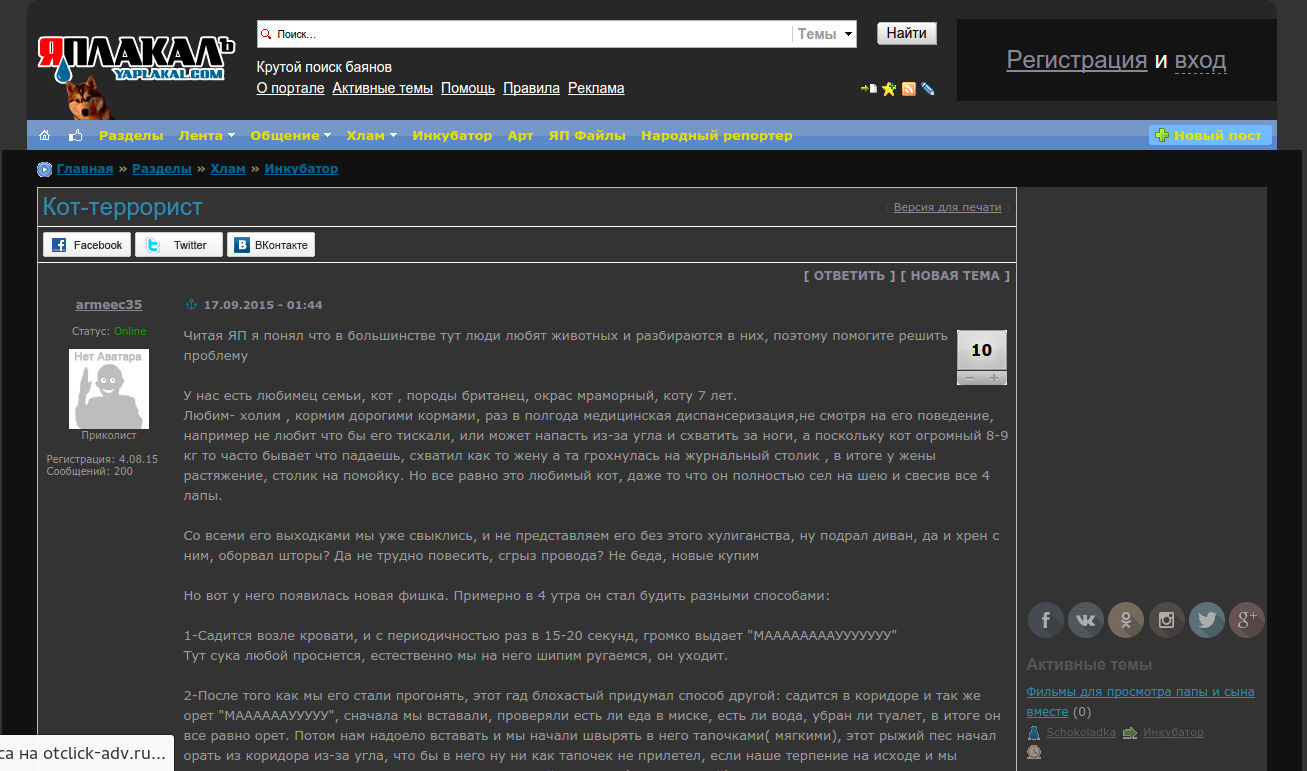This screenshot has height=771, width=1307.
Task: Open the Активные темы header link
Action: click(383, 88)
